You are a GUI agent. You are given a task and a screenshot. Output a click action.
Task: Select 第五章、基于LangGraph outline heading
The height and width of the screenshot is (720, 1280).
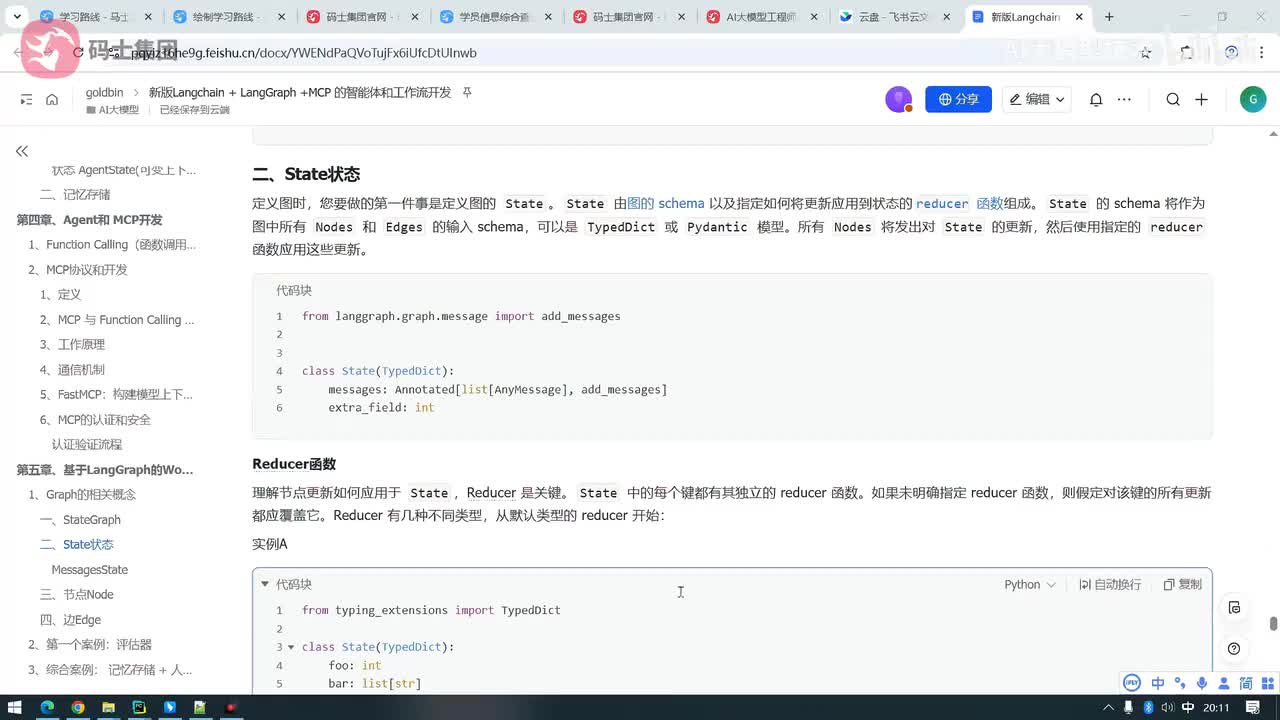105,470
